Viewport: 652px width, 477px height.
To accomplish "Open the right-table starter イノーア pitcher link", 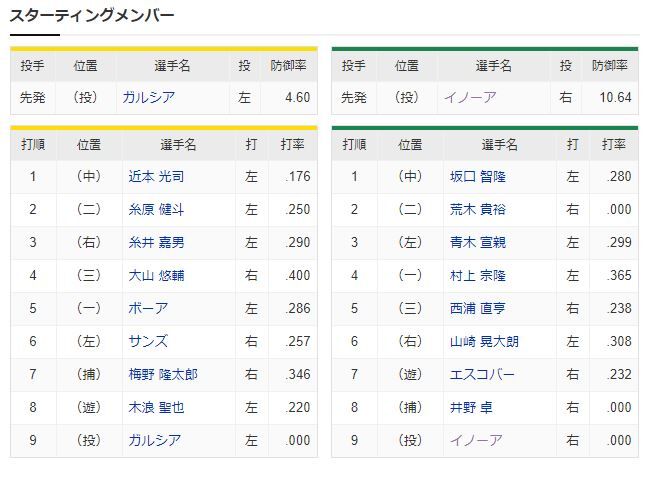I will pos(470,97).
